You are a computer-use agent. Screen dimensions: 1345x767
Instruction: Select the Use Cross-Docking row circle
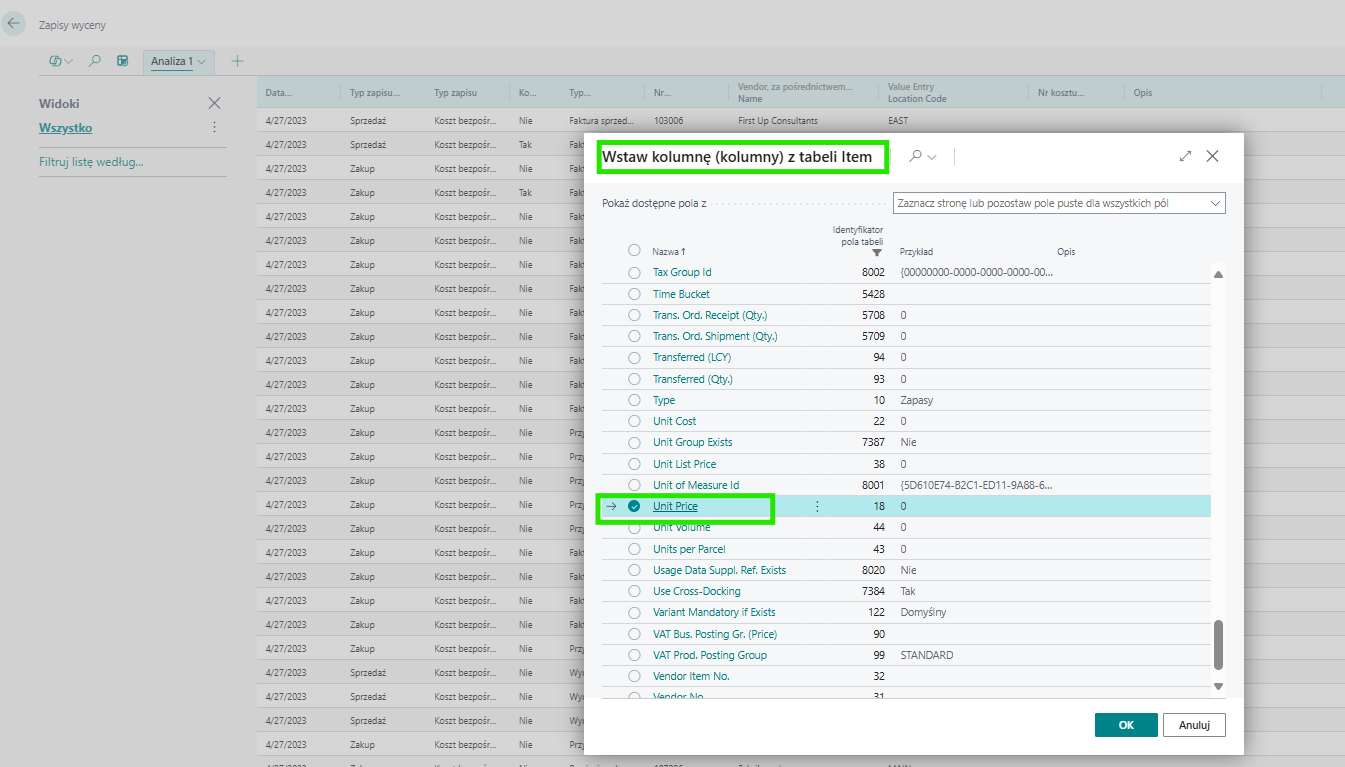[x=634, y=591]
